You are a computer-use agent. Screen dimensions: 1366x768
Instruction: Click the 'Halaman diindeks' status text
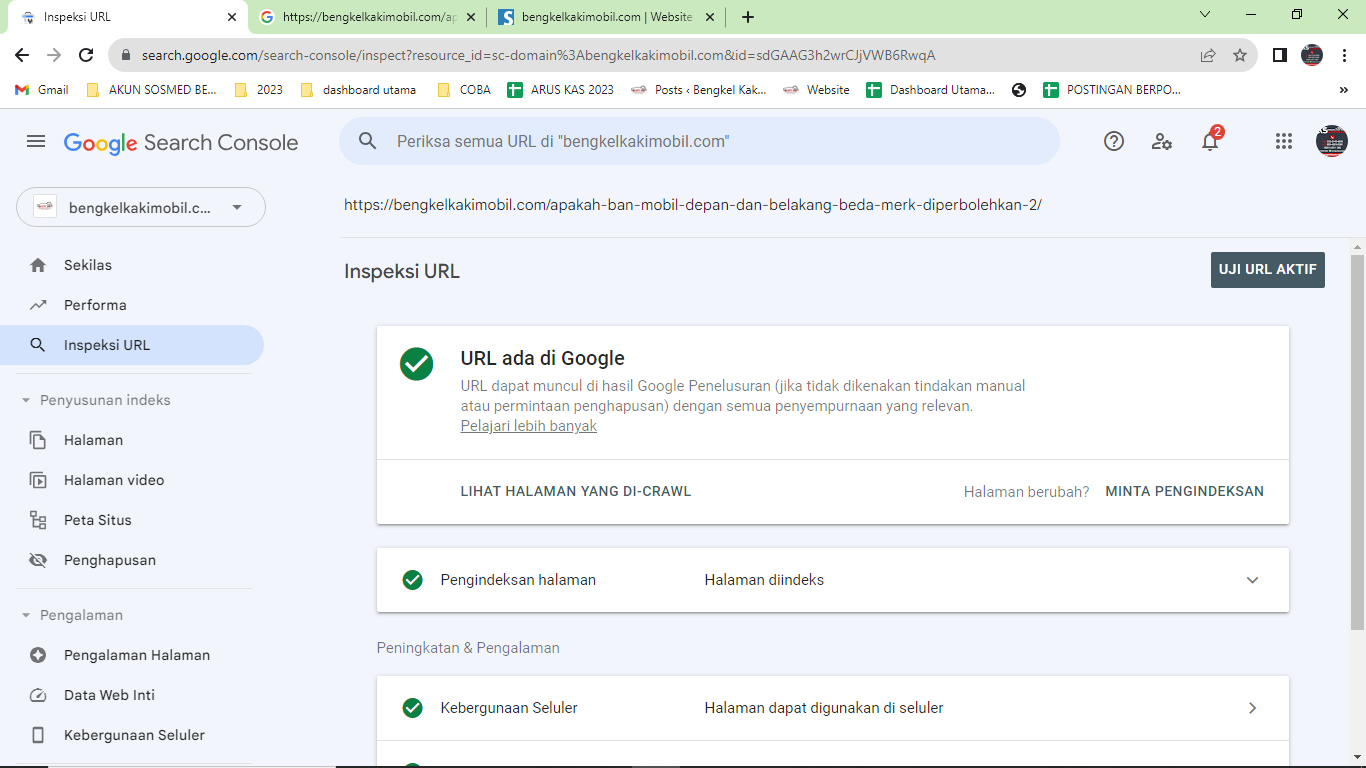(764, 580)
